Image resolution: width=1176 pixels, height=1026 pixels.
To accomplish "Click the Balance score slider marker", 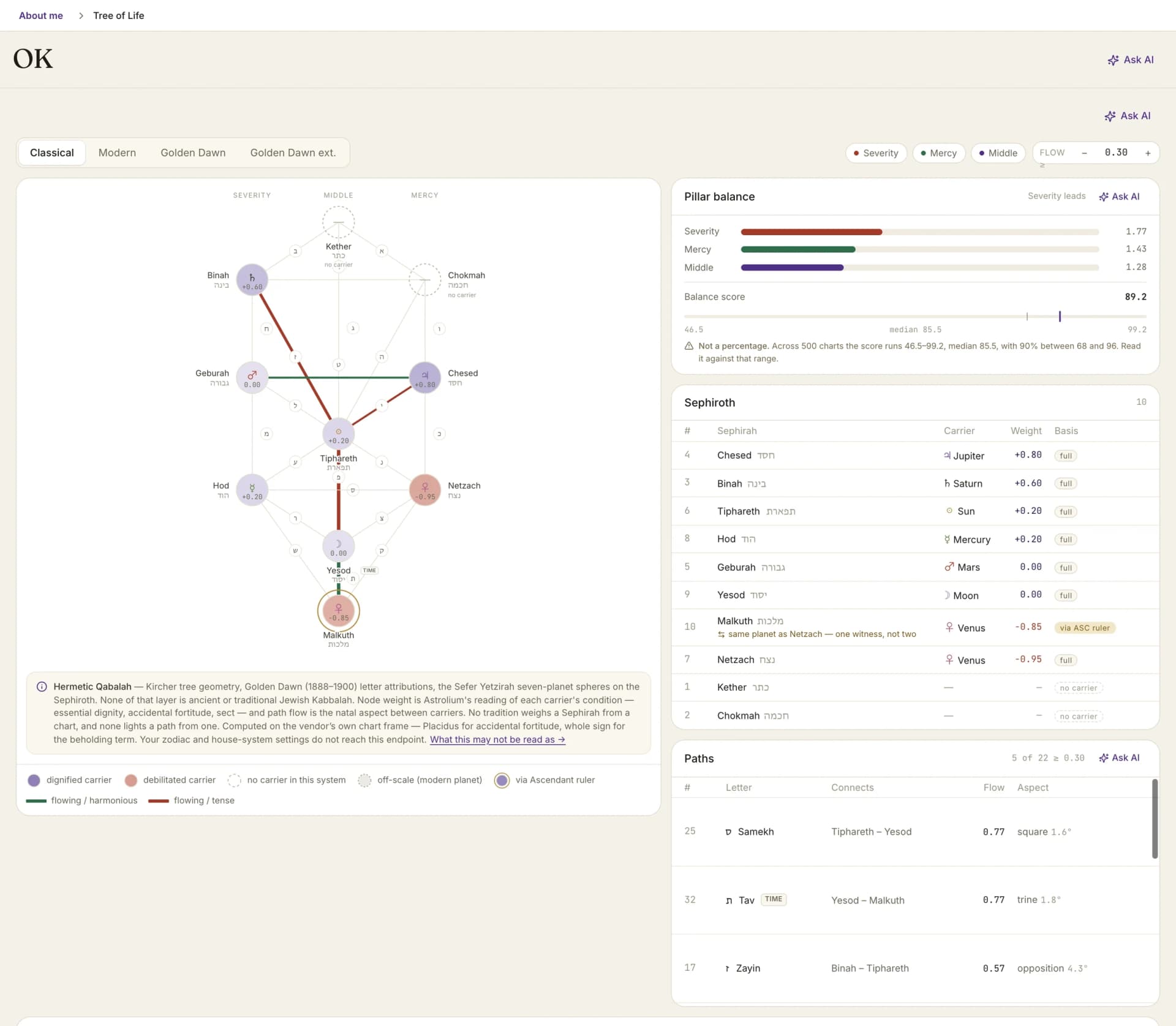I will tap(1060, 316).
